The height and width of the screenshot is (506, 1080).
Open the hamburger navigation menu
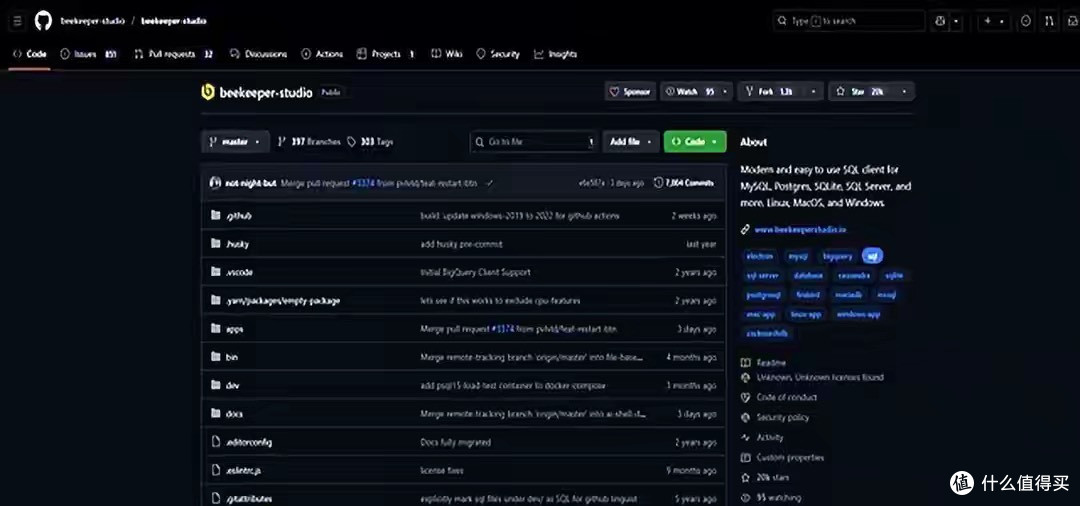(18, 21)
